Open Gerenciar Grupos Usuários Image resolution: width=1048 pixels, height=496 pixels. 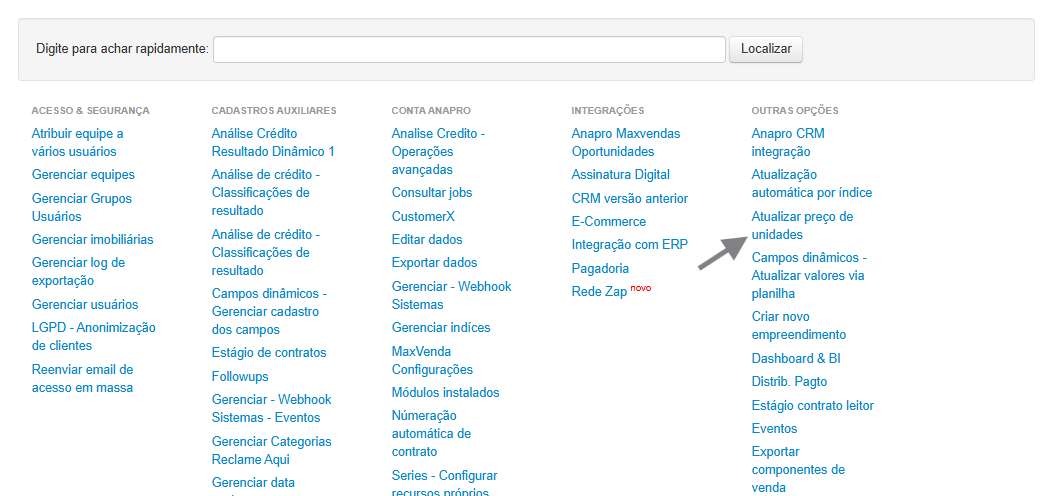(x=81, y=207)
